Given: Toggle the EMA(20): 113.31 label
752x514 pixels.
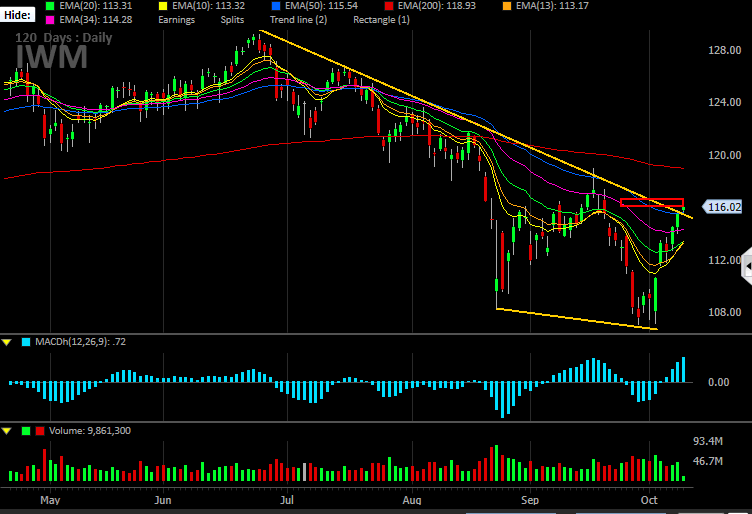Looking at the screenshot, I should pos(95,6).
